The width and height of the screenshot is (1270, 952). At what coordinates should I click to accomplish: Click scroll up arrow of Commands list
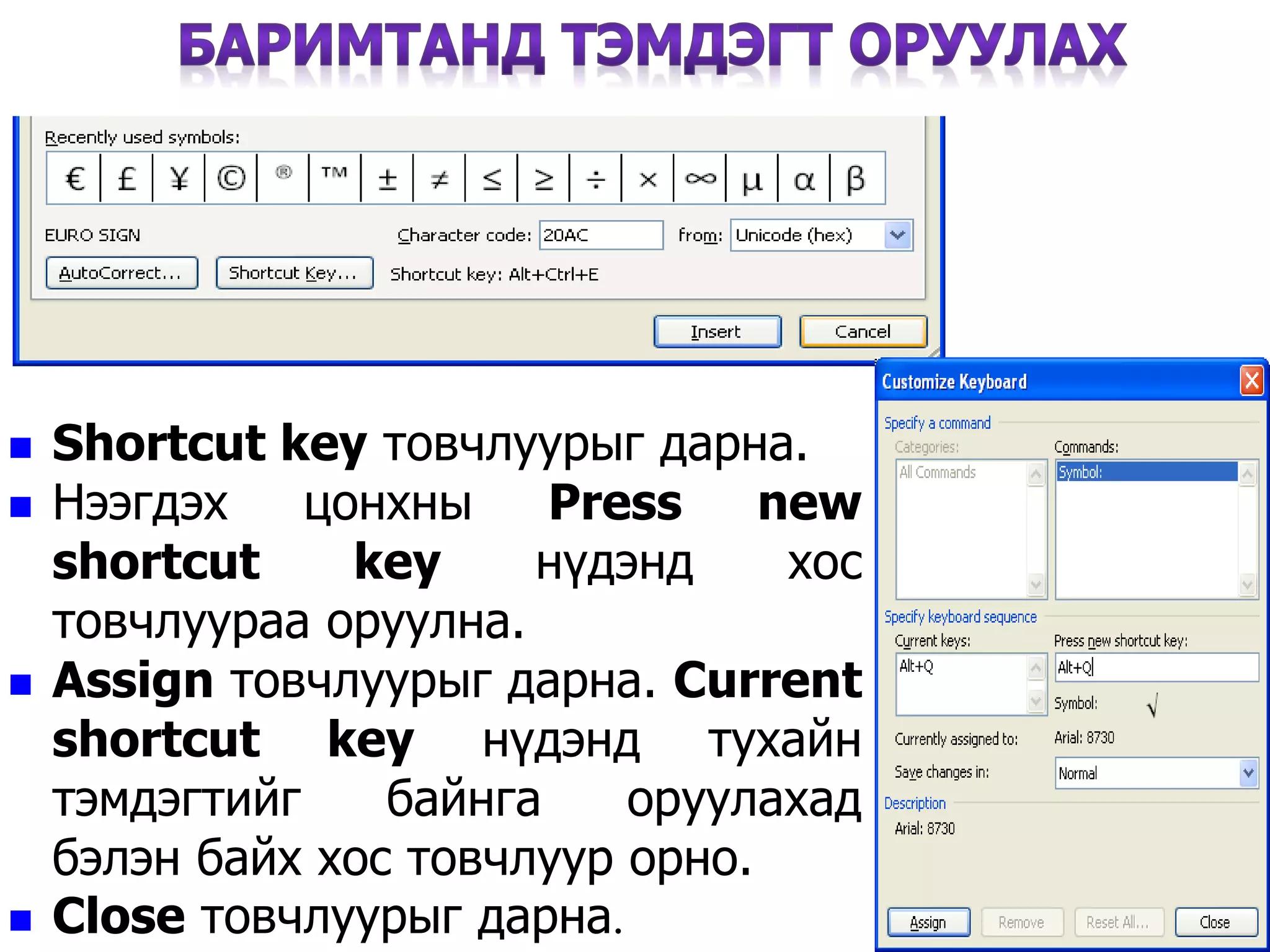point(1248,475)
